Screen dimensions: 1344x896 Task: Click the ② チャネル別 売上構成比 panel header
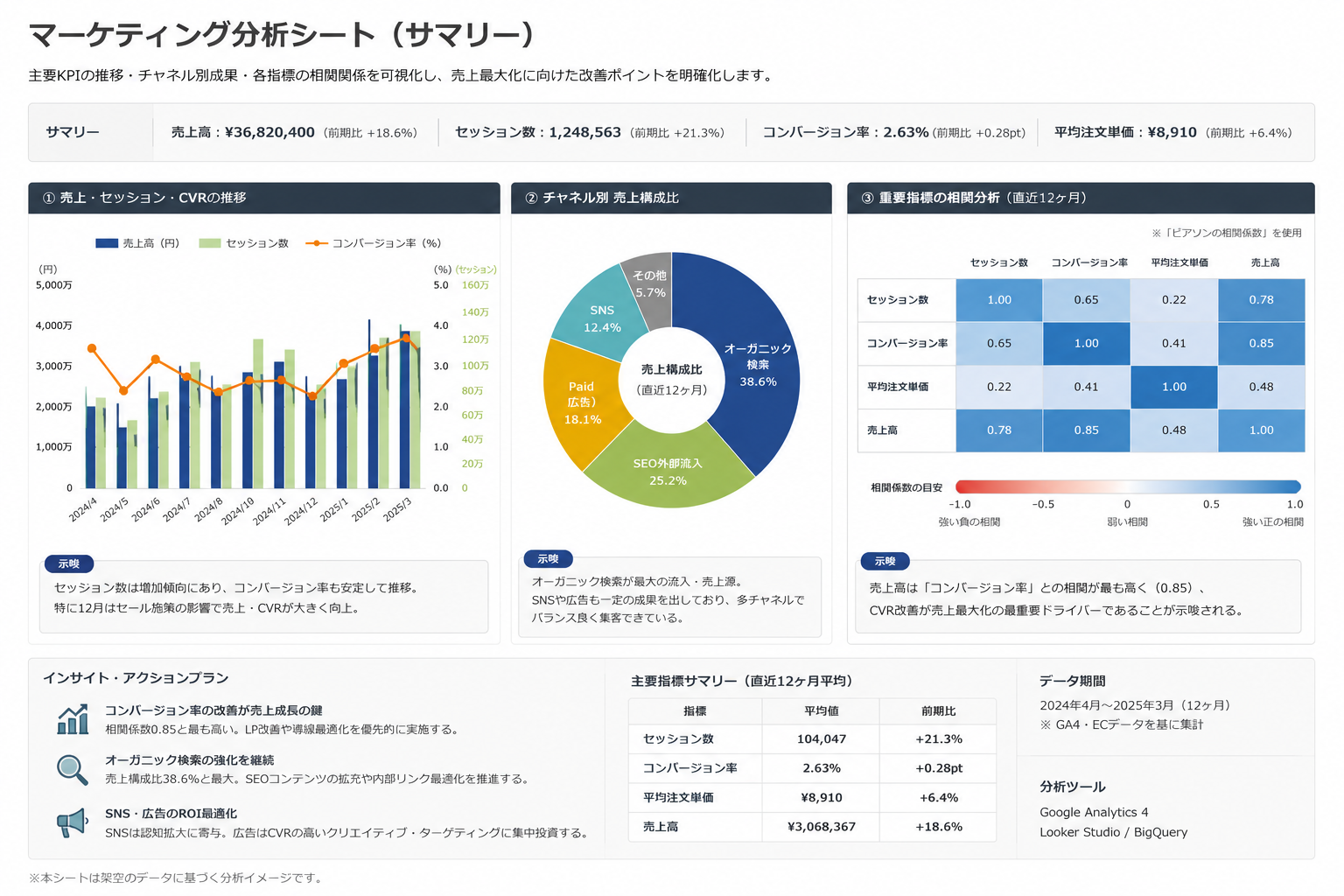(671, 198)
